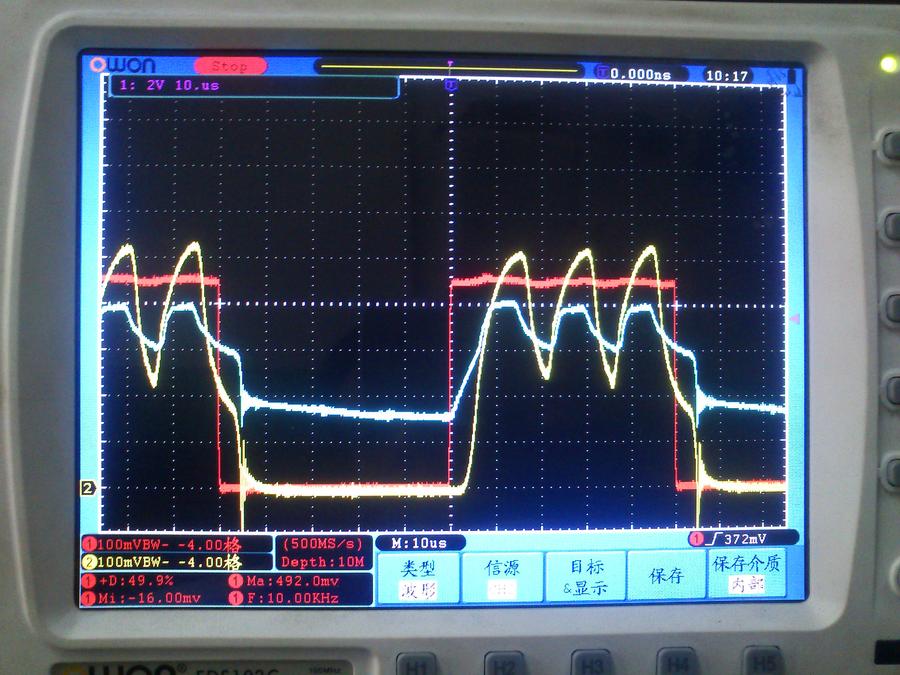The image size is (900, 675).
Task: Click the 10:17 clock display
Action: coord(727,75)
